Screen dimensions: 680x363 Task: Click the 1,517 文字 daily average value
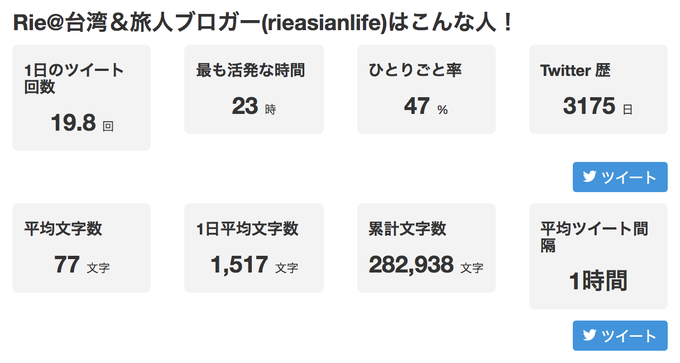(x=254, y=265)
